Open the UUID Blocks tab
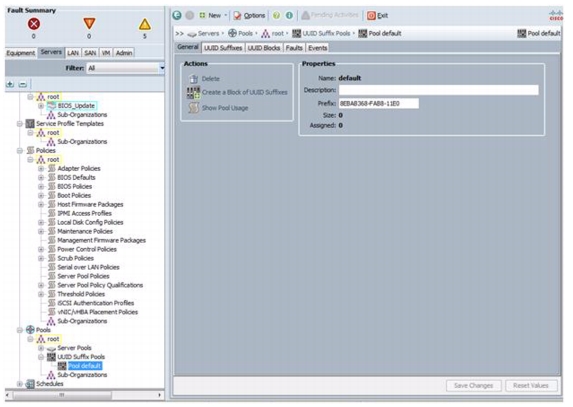This screenshot has height=407, width=573. pos(264,48)
